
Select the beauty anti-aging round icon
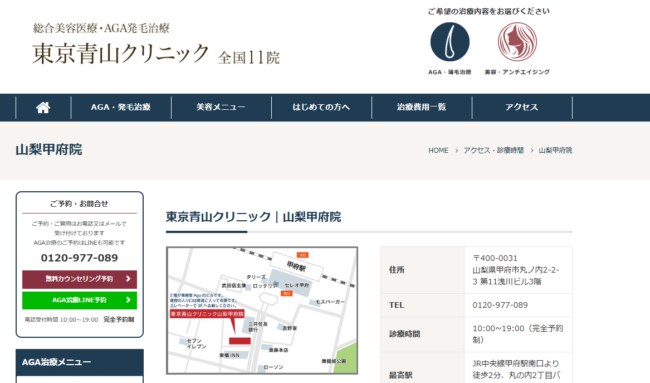pos(517,42)
